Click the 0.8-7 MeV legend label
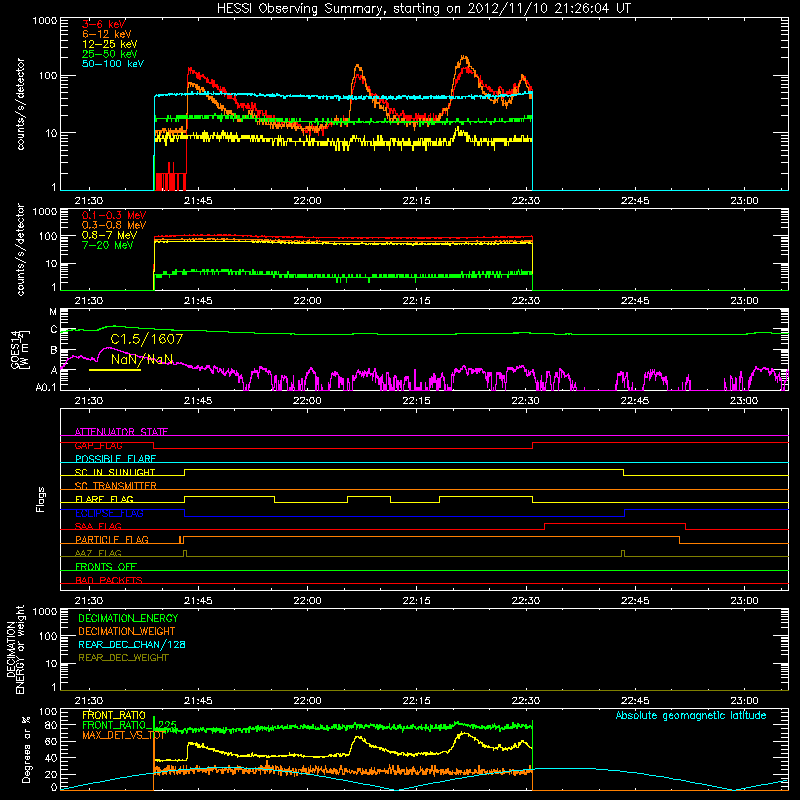The width and height of the screenshot is (800, 800). click(x=109, y=235)
